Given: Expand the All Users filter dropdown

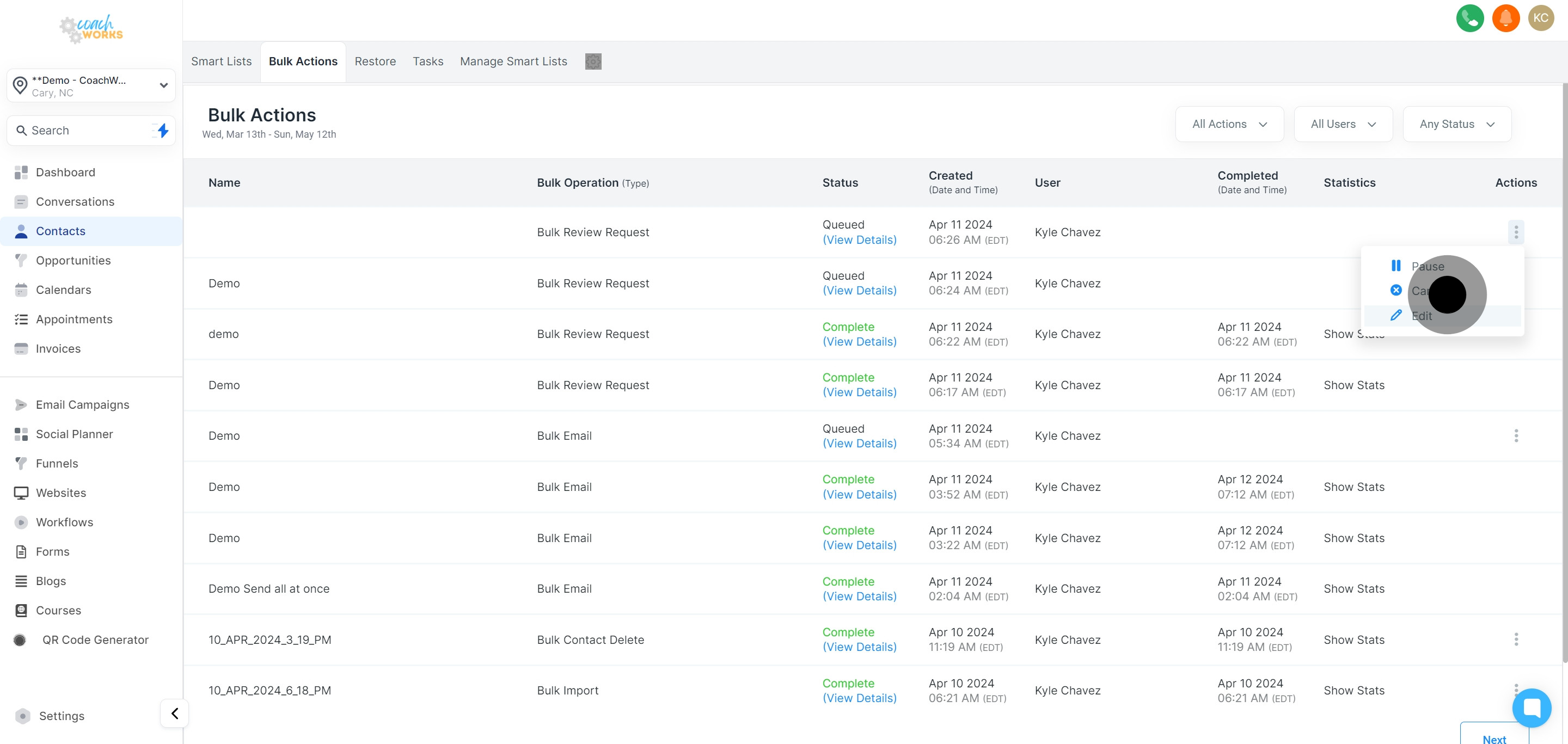Looking at the screenshot, I should (x=1343, y=124).
